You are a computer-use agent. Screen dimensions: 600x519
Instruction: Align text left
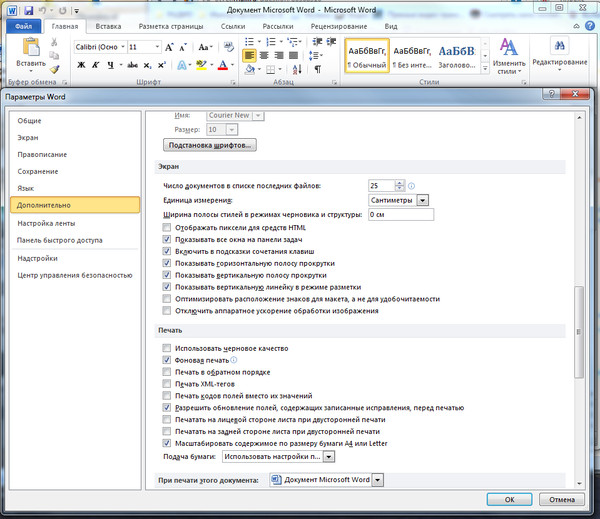coord(249,55)
